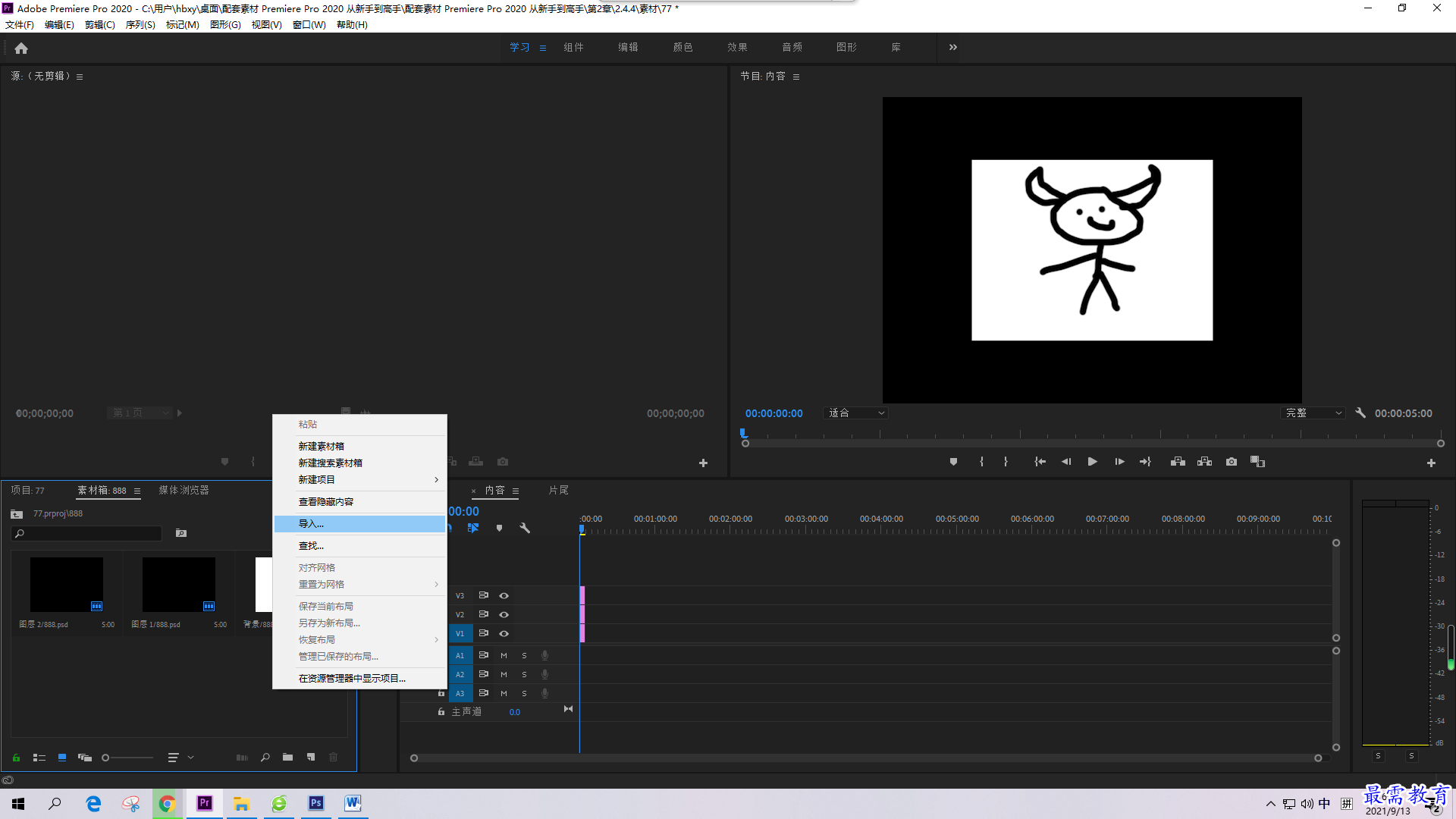Go to In point in Program monitor
Image resolution: width=1456 pixels, height=819 pixels.
tap(1040, 462)
